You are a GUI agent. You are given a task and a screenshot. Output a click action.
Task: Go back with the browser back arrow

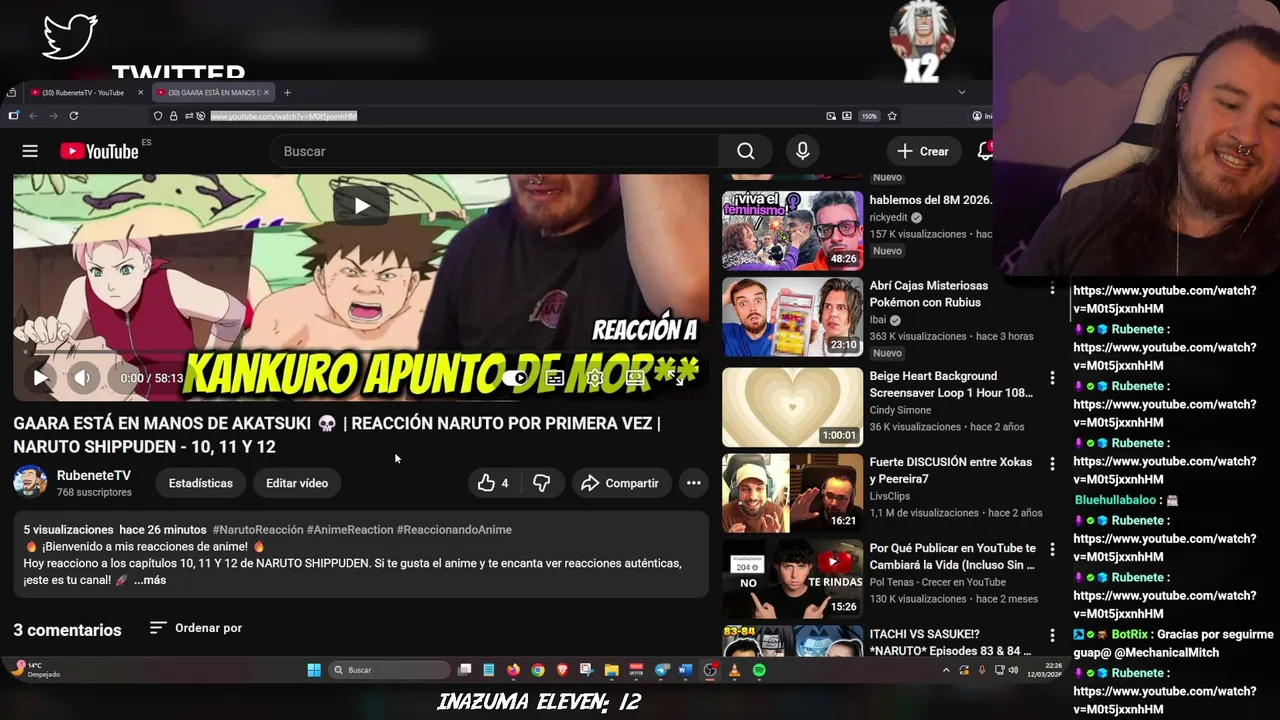point(32,116)
